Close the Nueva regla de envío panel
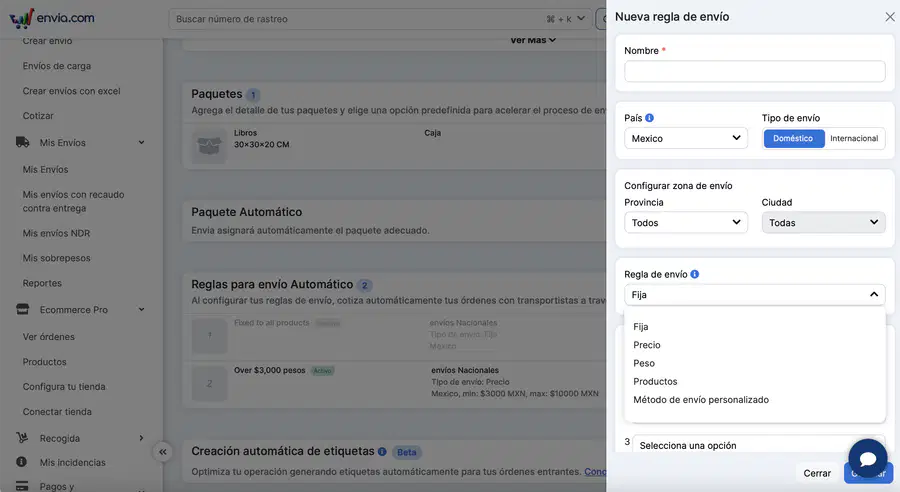The width and height of the screenshot is (900, 492). pos(890,17)
